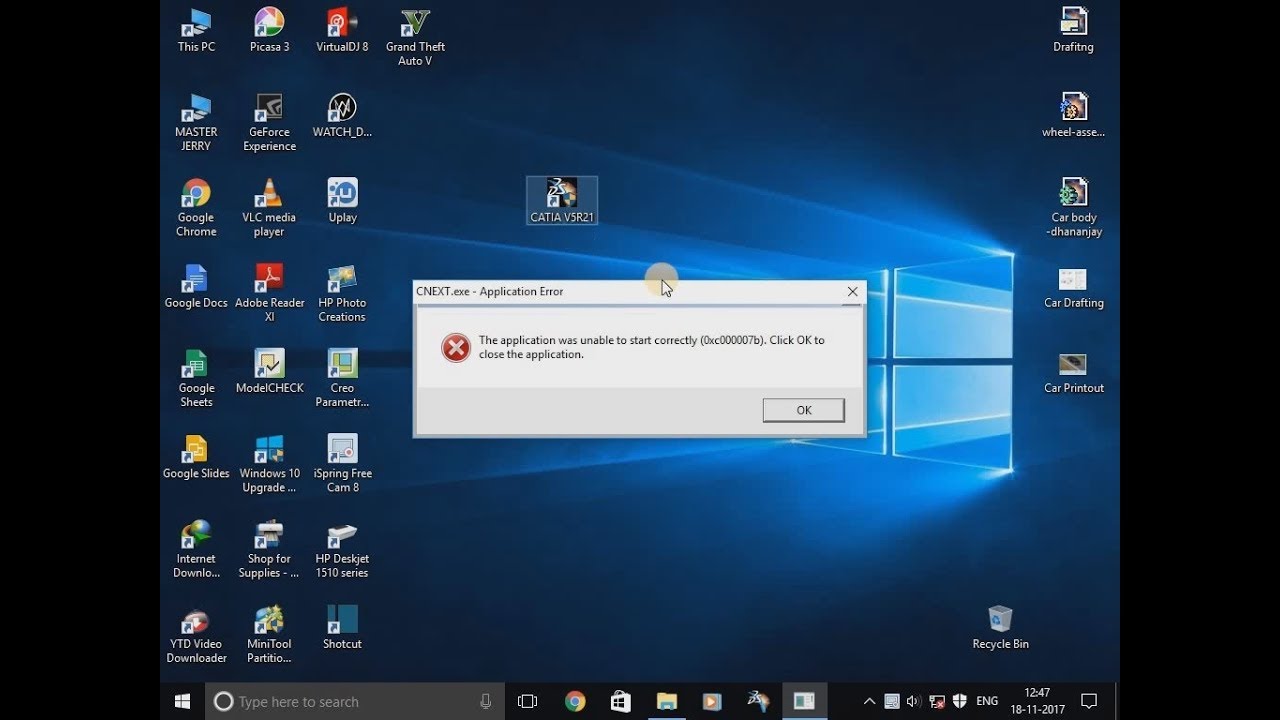
Task: Select the iSpring Free Cam 8 shortcut
Action: (342, 464)
